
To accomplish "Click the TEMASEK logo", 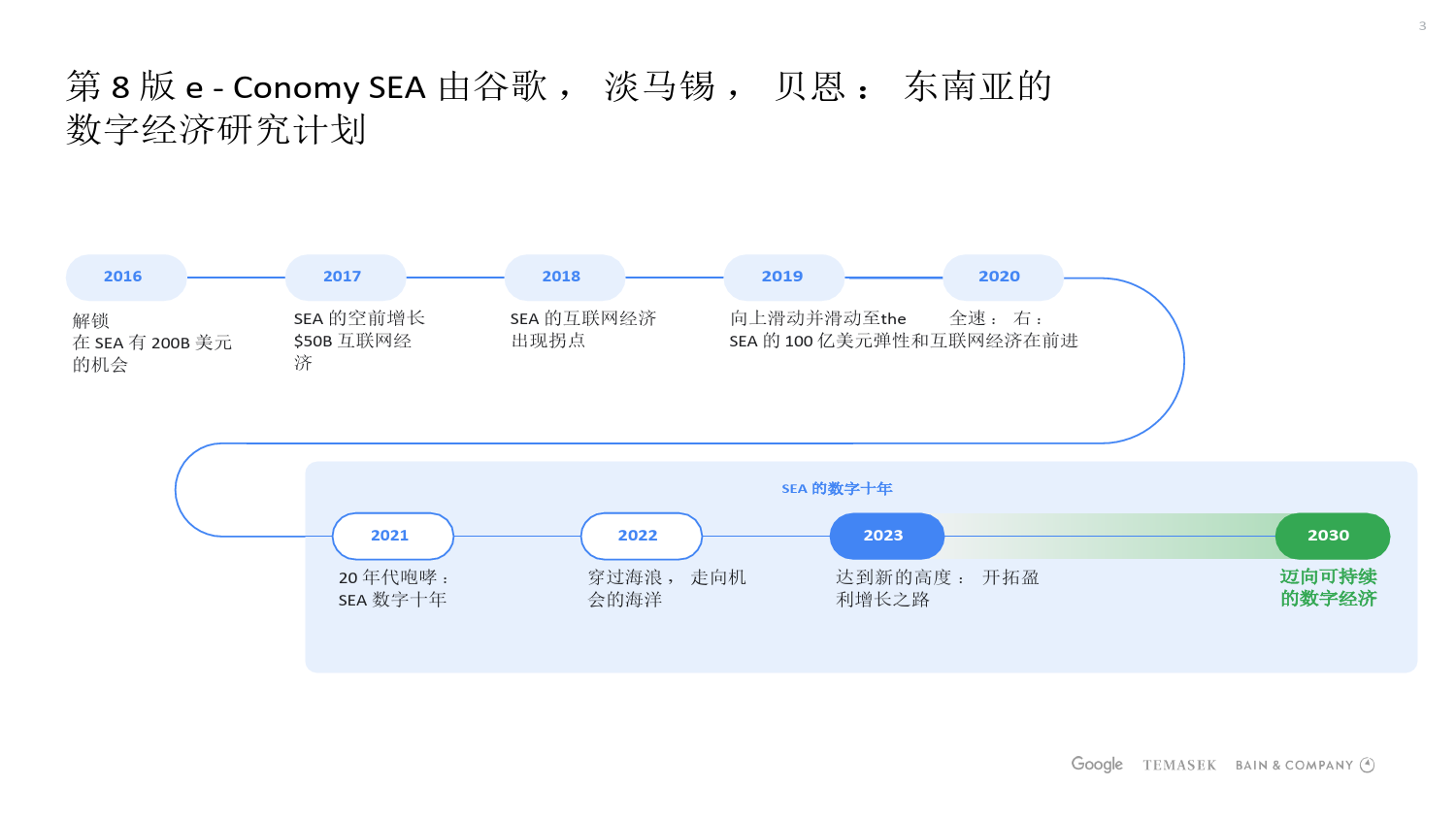I will (x=1179, y=766).
